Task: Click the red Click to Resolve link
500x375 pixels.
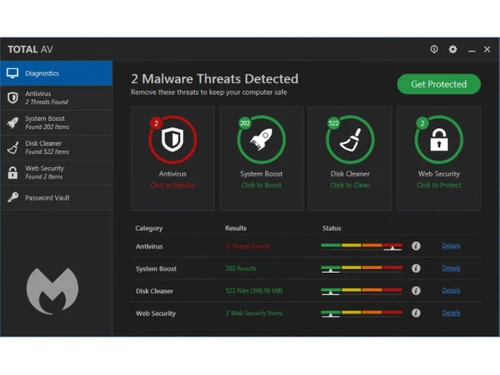Action: [173, 185]
